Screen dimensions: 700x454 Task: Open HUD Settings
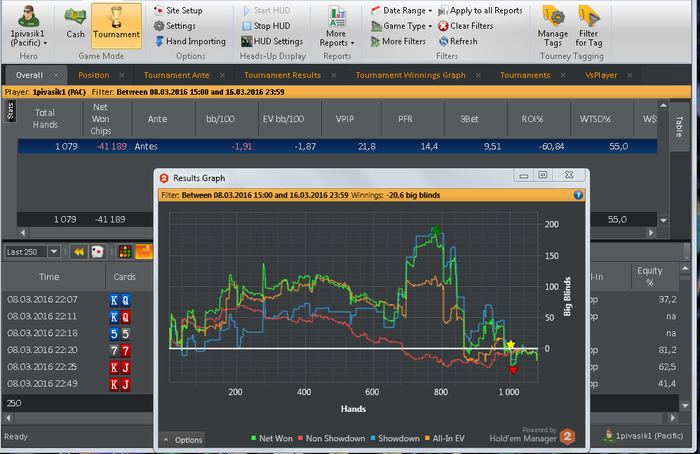[x=272, y=42]
